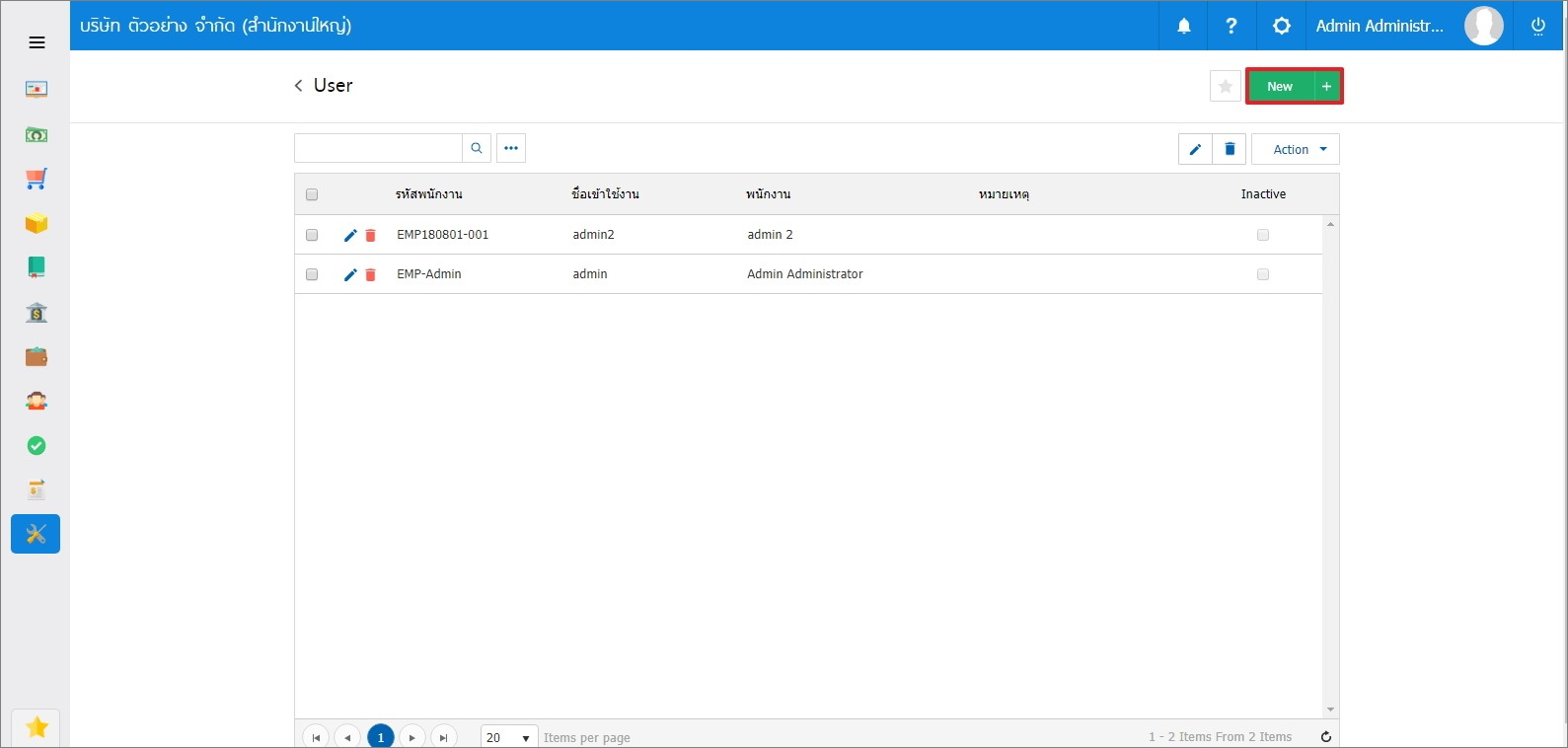The height and width of the screenshot is (748, 1568).
Task: Click the Inactive column header
Action: [x=1263, y=194]
